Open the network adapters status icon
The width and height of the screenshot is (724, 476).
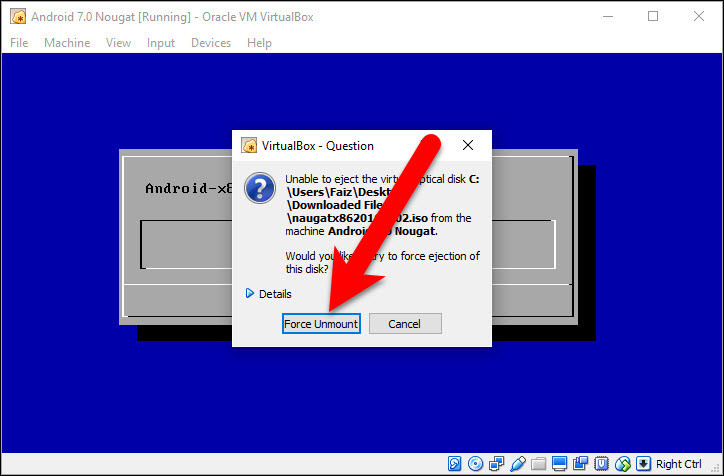497,464
